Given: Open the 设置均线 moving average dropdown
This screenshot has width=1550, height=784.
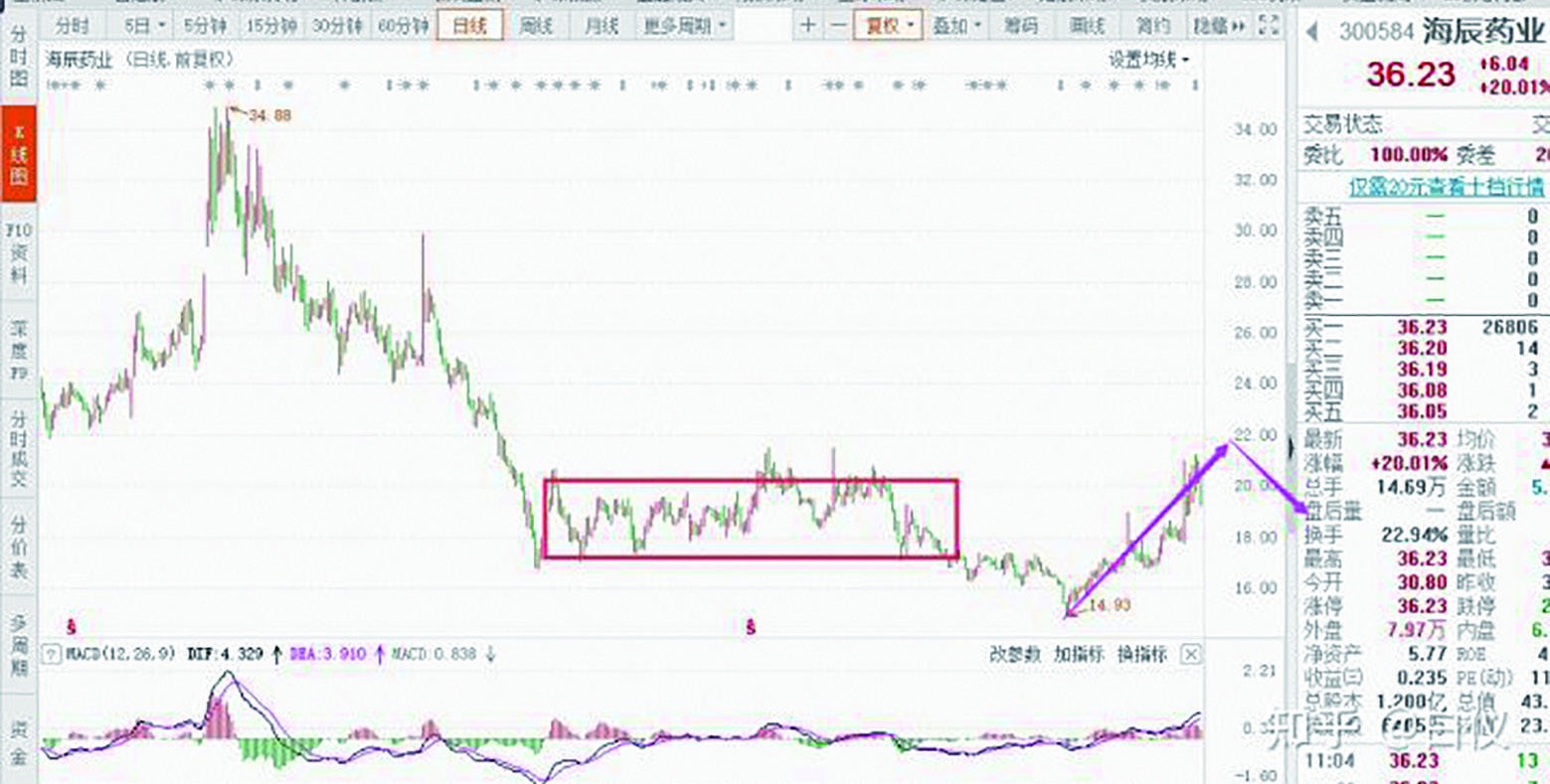Looking at the screenshot, I should coord(1149,61).
